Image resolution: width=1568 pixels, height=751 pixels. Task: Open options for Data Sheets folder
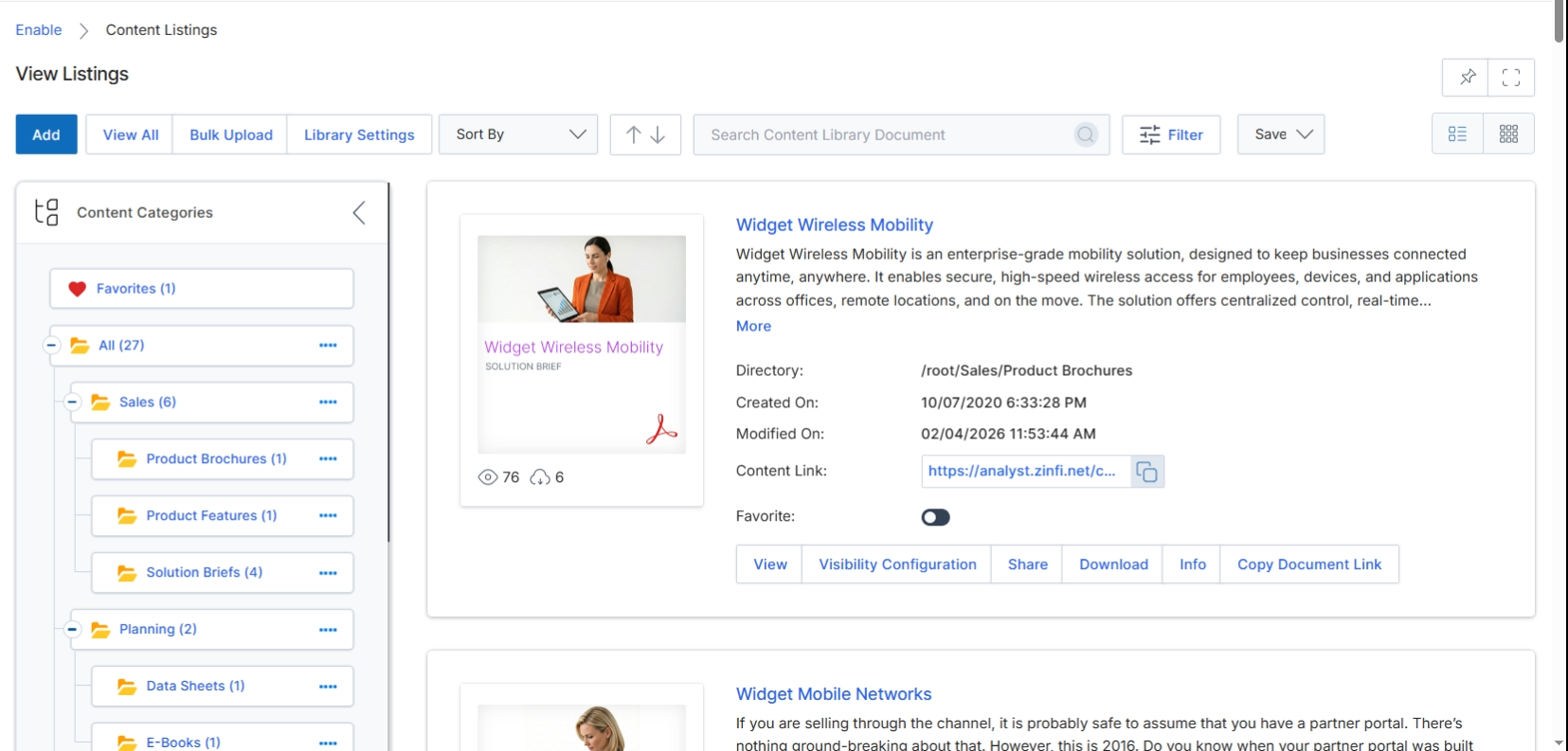[x=328, y=687]
